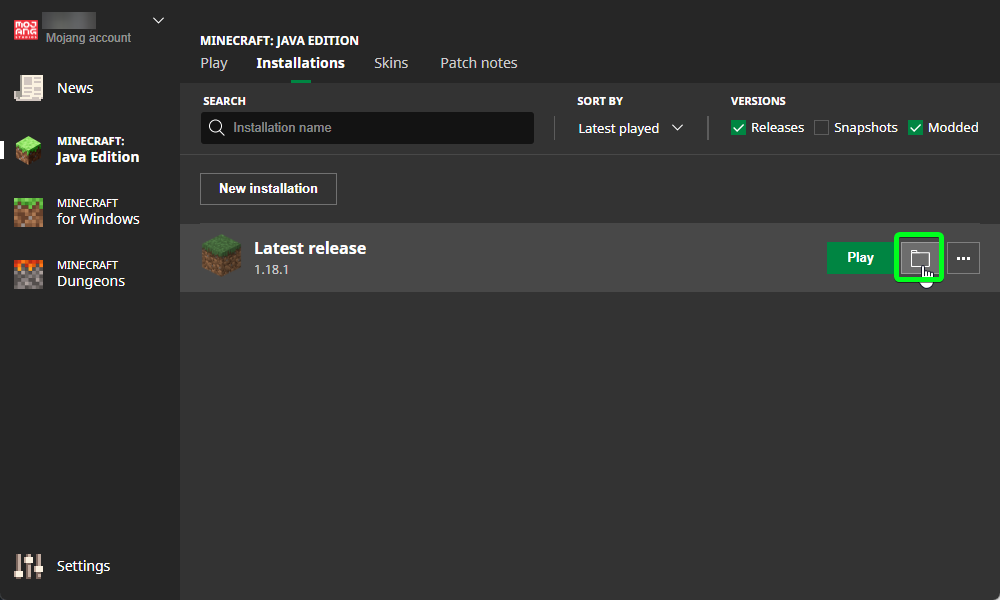
Task: Click the Latest release installation title
Action: (310, 248)
